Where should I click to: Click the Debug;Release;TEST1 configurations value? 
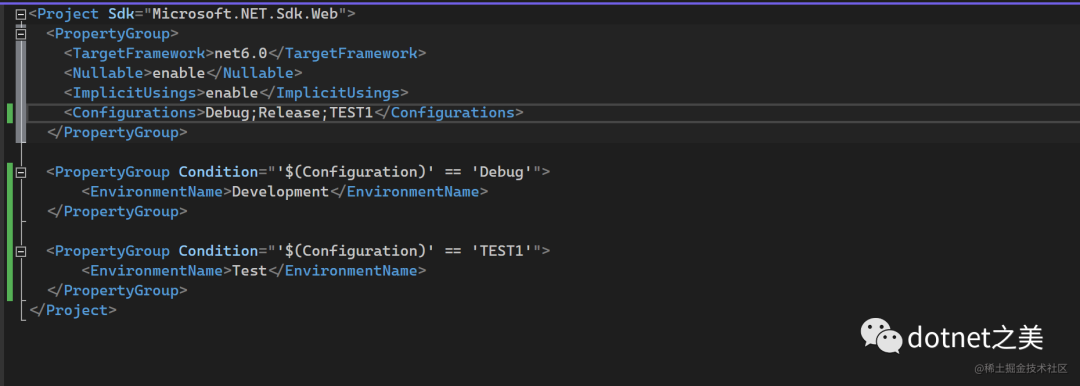[x=289, y=112]
